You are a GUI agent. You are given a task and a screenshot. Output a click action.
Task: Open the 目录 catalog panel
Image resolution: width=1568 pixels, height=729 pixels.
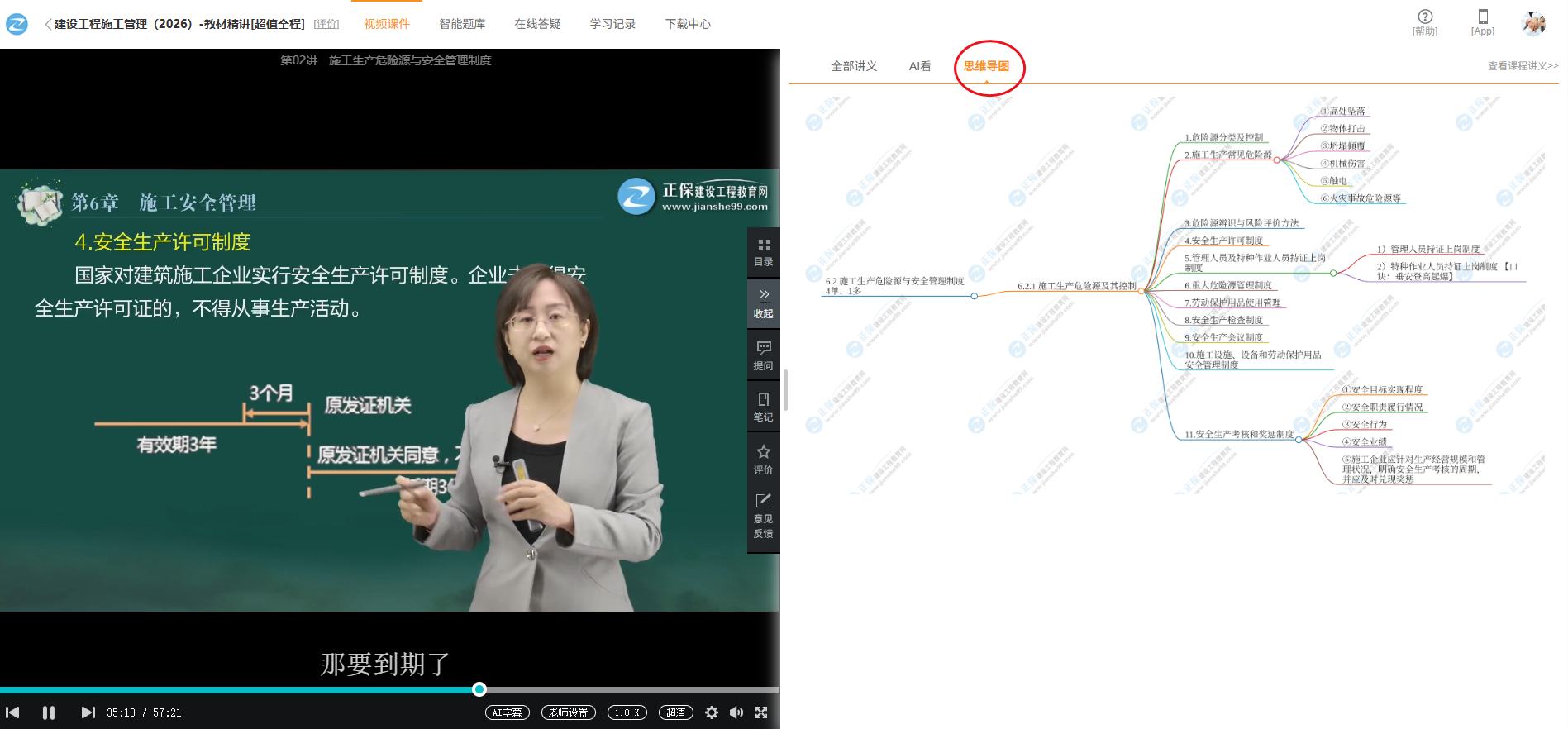[763, 252]
